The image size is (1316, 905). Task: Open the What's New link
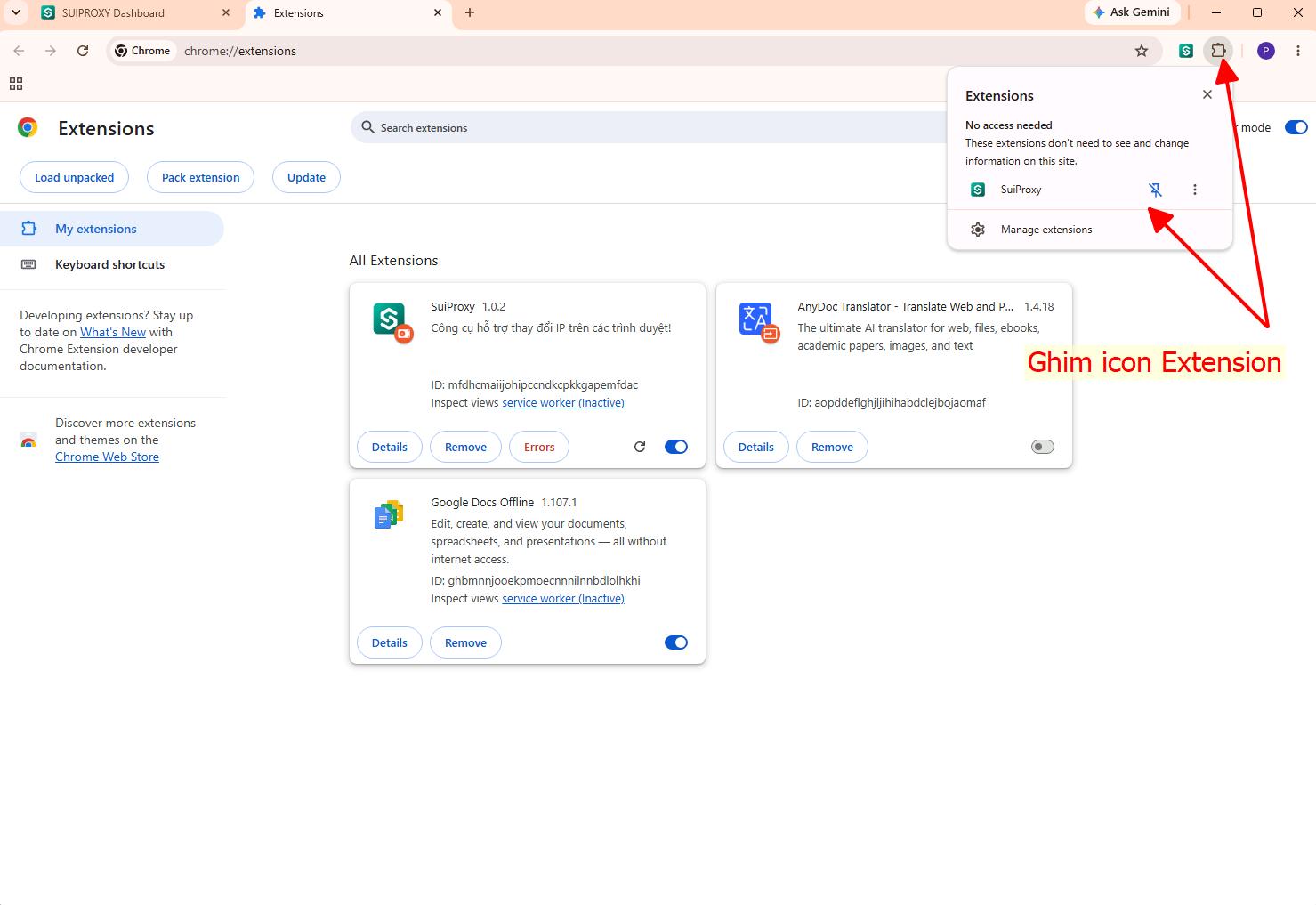tap(113, 332)
